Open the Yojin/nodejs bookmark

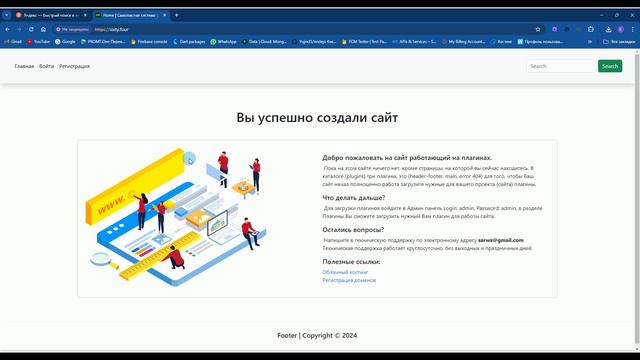tap(314, 42)
